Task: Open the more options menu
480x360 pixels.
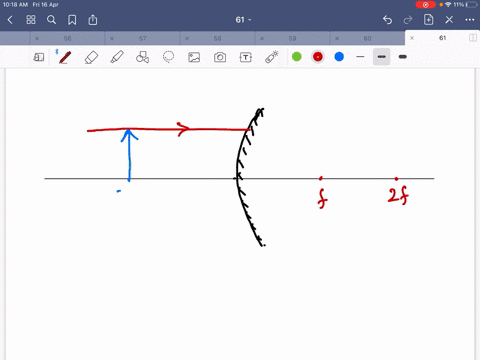Action: (470, 20)
